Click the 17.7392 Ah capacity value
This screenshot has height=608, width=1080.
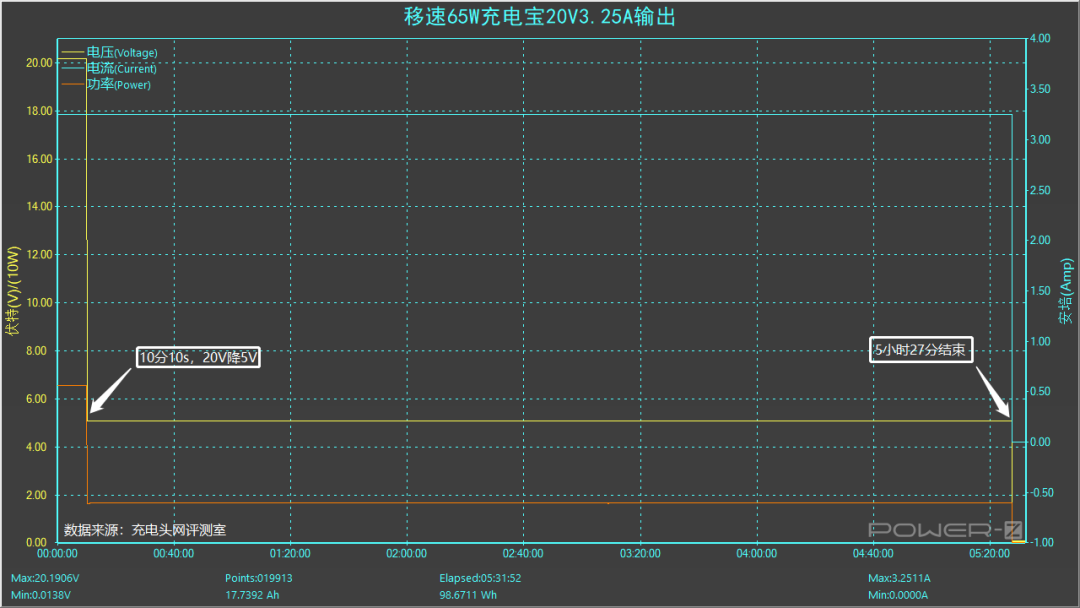pyautogui.click(x=252, y=595)
